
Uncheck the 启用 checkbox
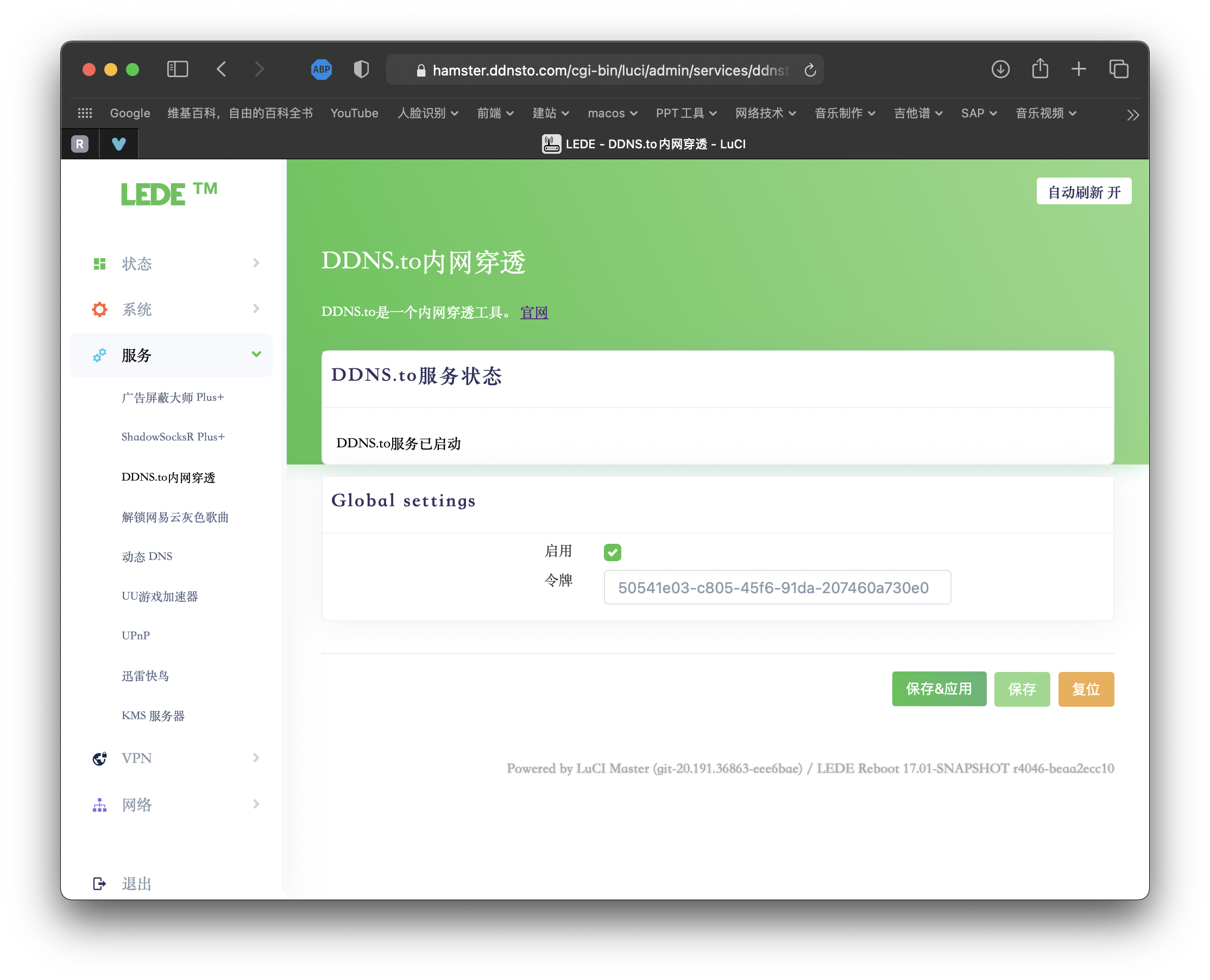pyautogui.click(x=613, y=552)
